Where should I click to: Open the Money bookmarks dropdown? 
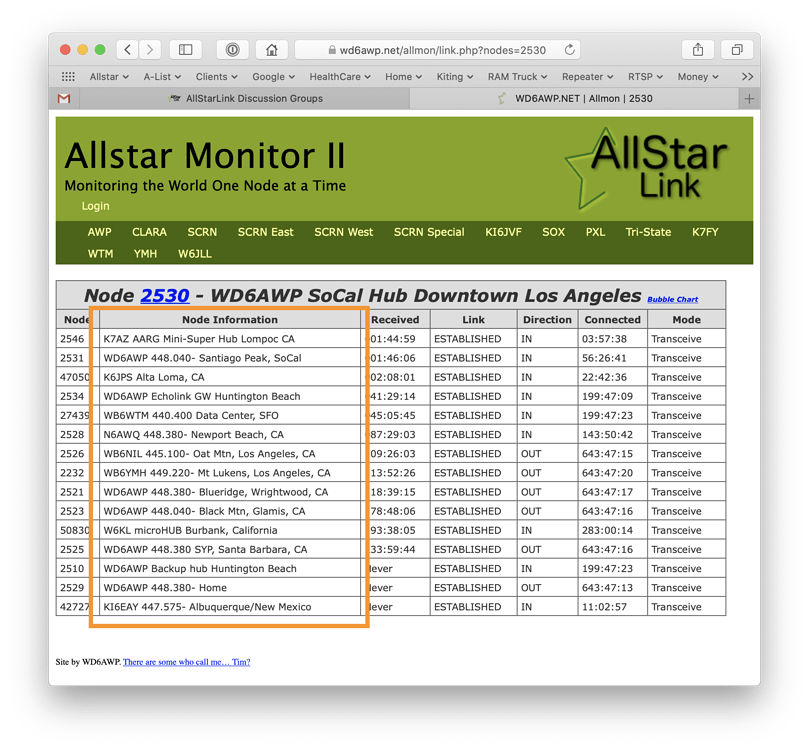click(697, 76)
